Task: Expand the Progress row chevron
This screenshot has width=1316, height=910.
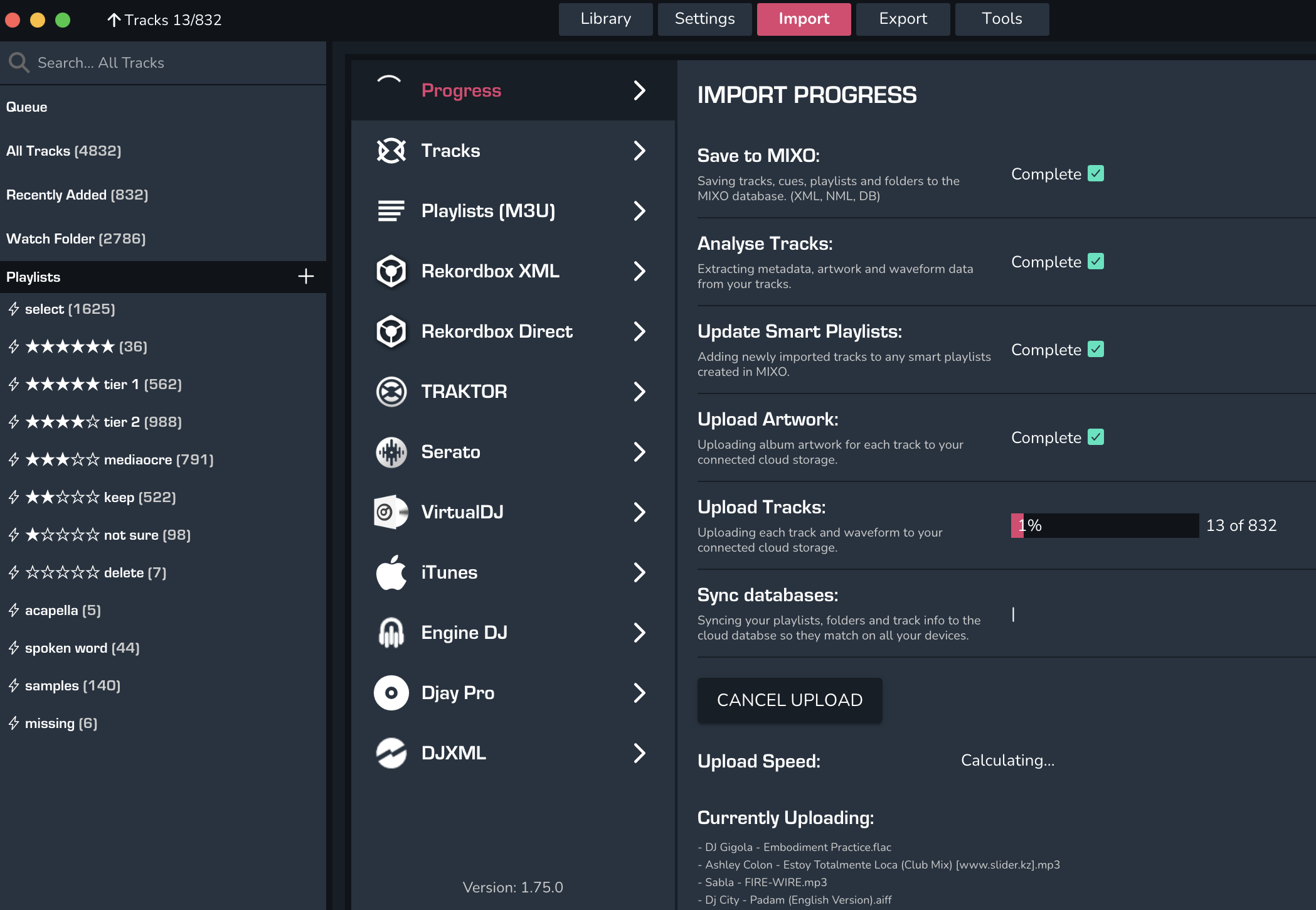Action: tap(639, 90)
